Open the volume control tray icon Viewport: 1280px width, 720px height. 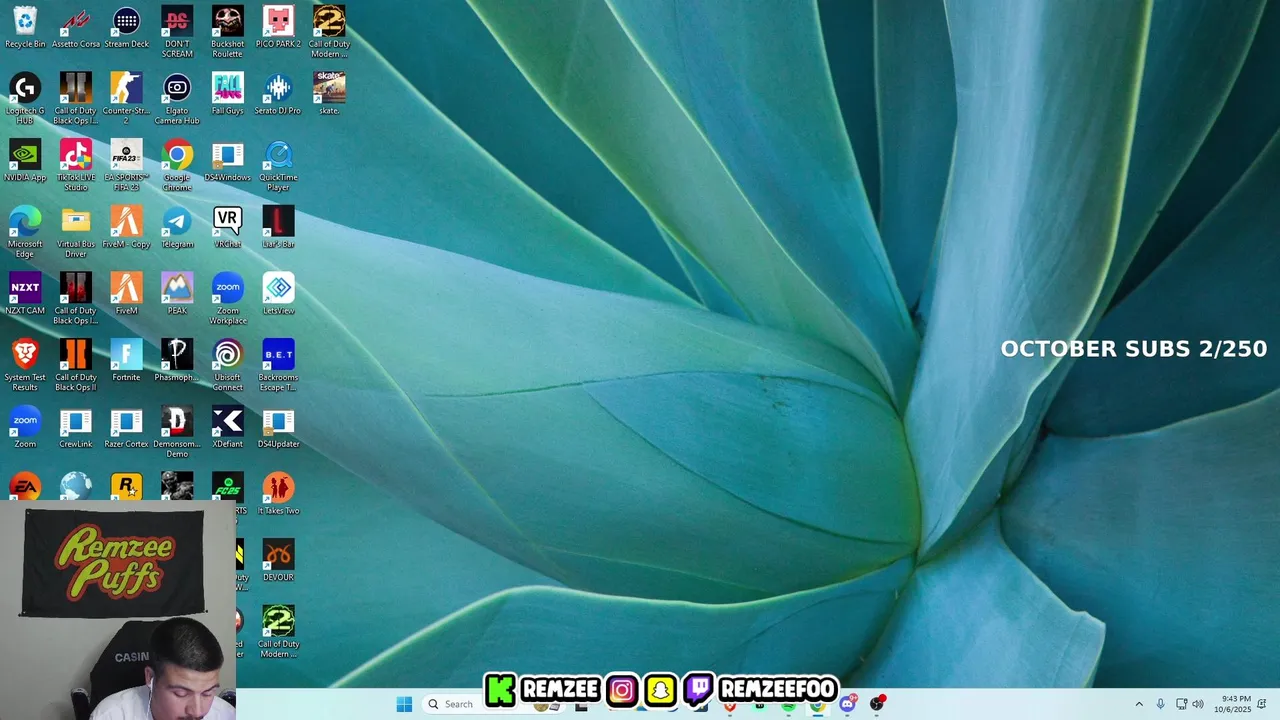pos(1198,704)
